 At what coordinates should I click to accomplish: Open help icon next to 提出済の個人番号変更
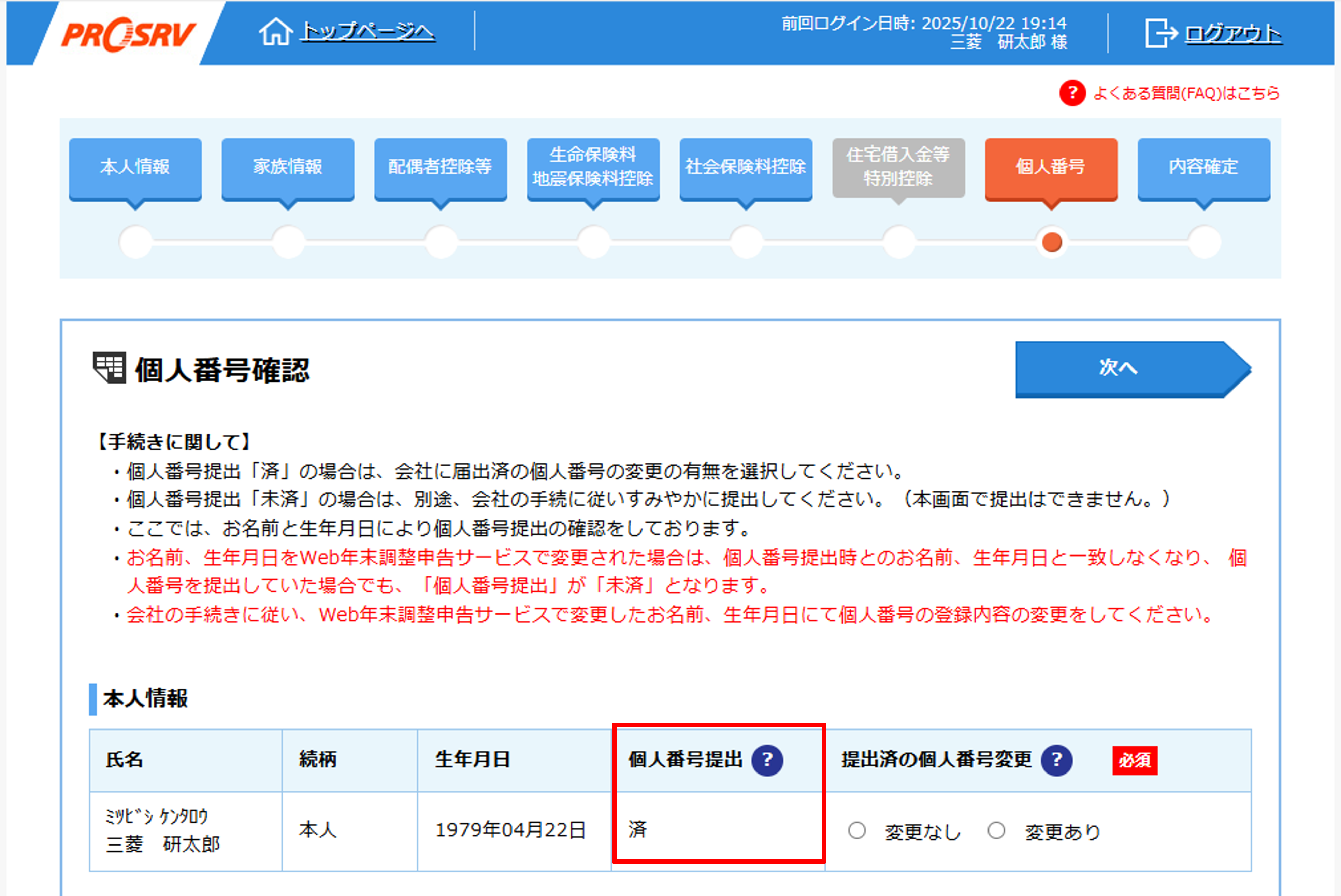click(1056, 760)
